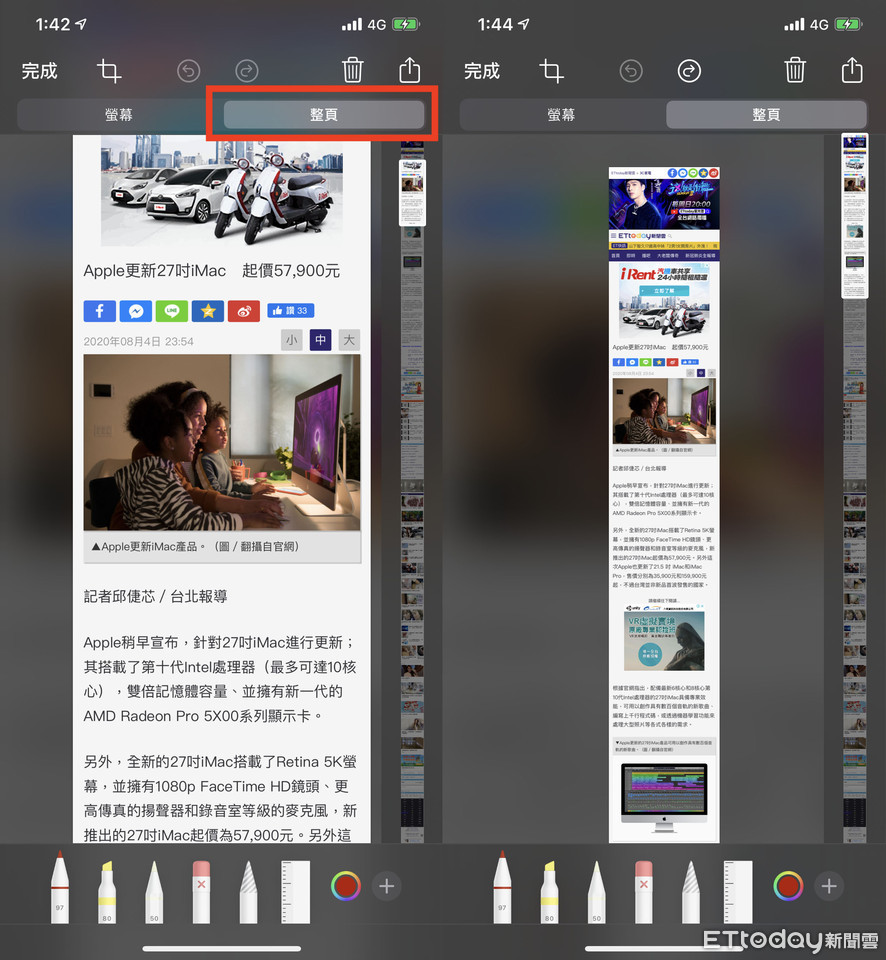Tap the redo arrow in right screenshot
The height and width of the screenshot is (960, 886).
coord(689,71)
